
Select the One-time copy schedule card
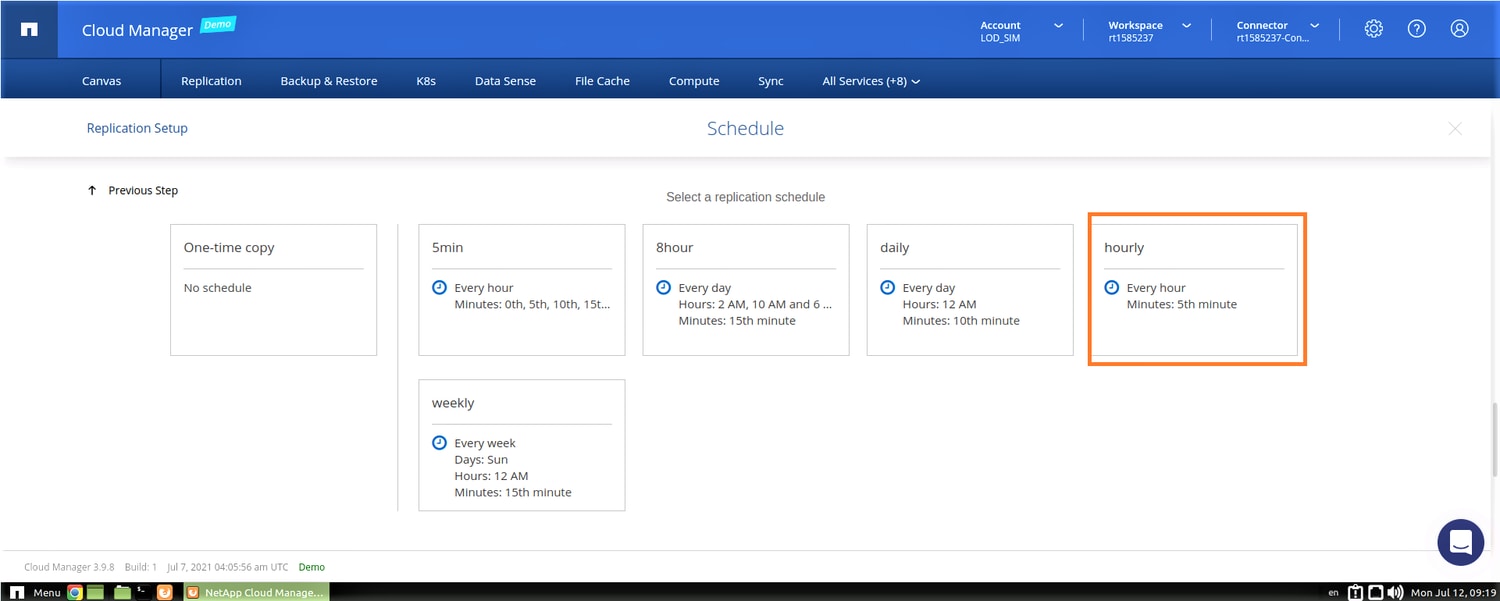(x=273, y=290)
